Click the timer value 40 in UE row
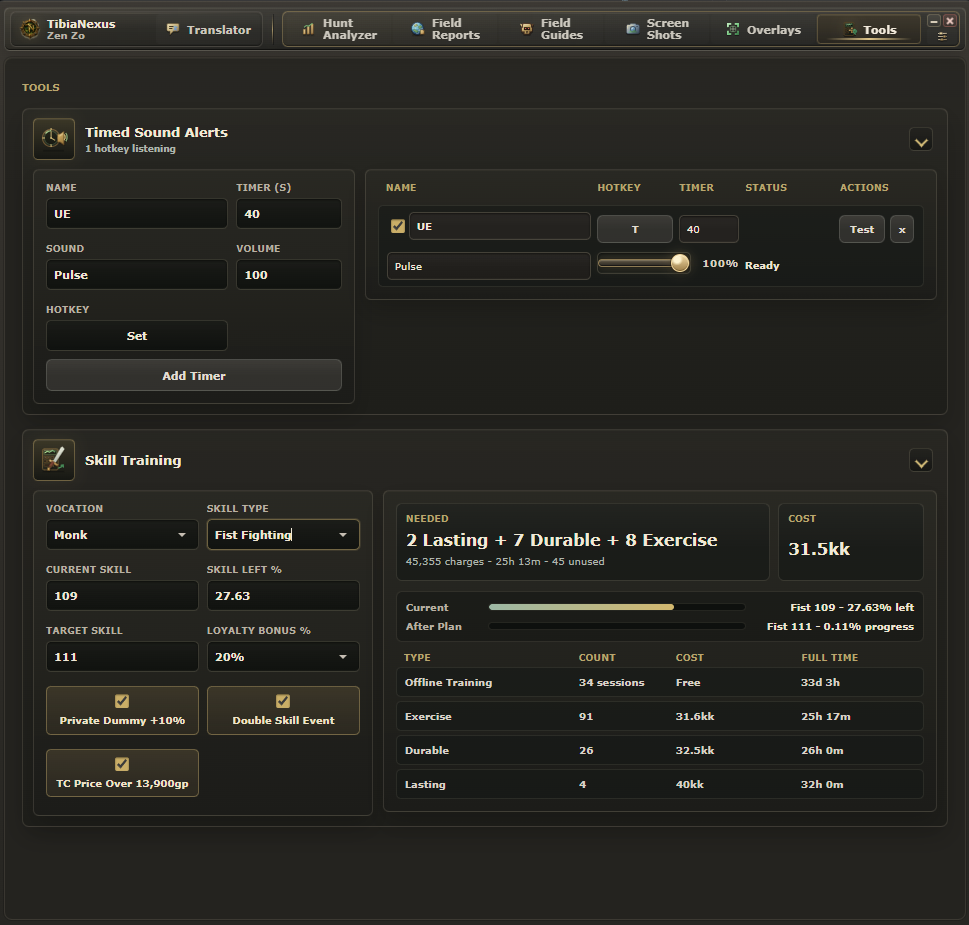 pos(708,229)
